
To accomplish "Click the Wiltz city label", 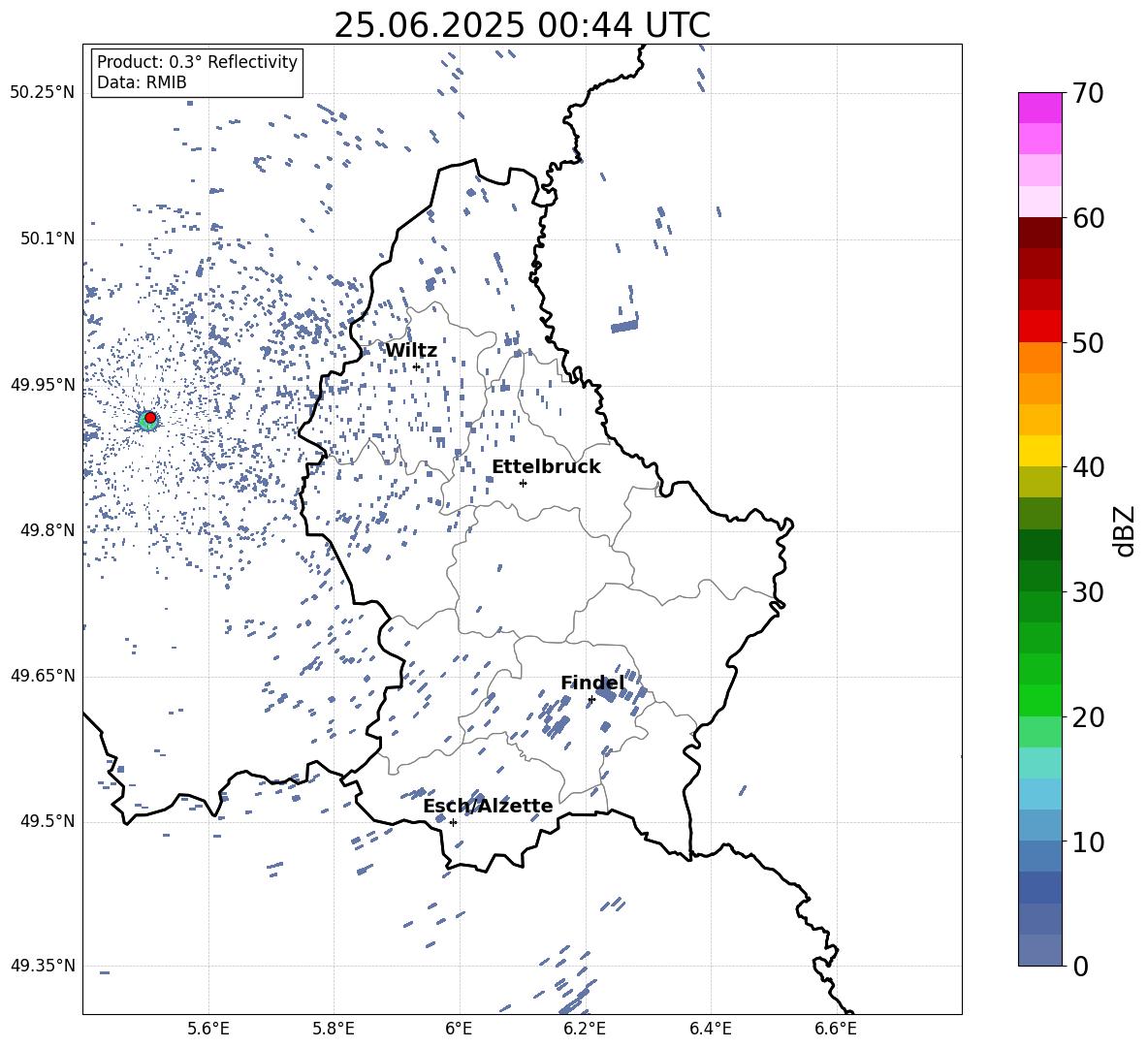I will click(x=411, y=351).
